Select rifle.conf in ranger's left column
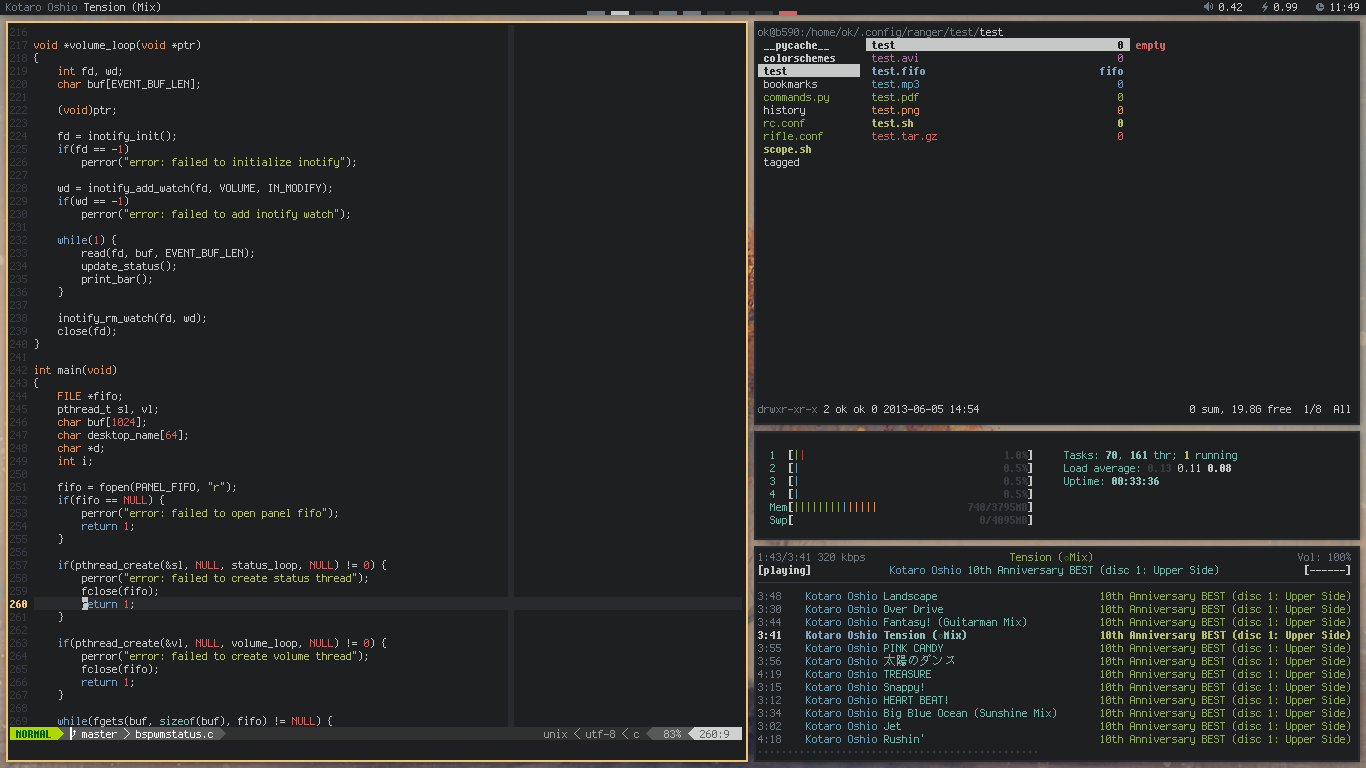 (793, 136)
